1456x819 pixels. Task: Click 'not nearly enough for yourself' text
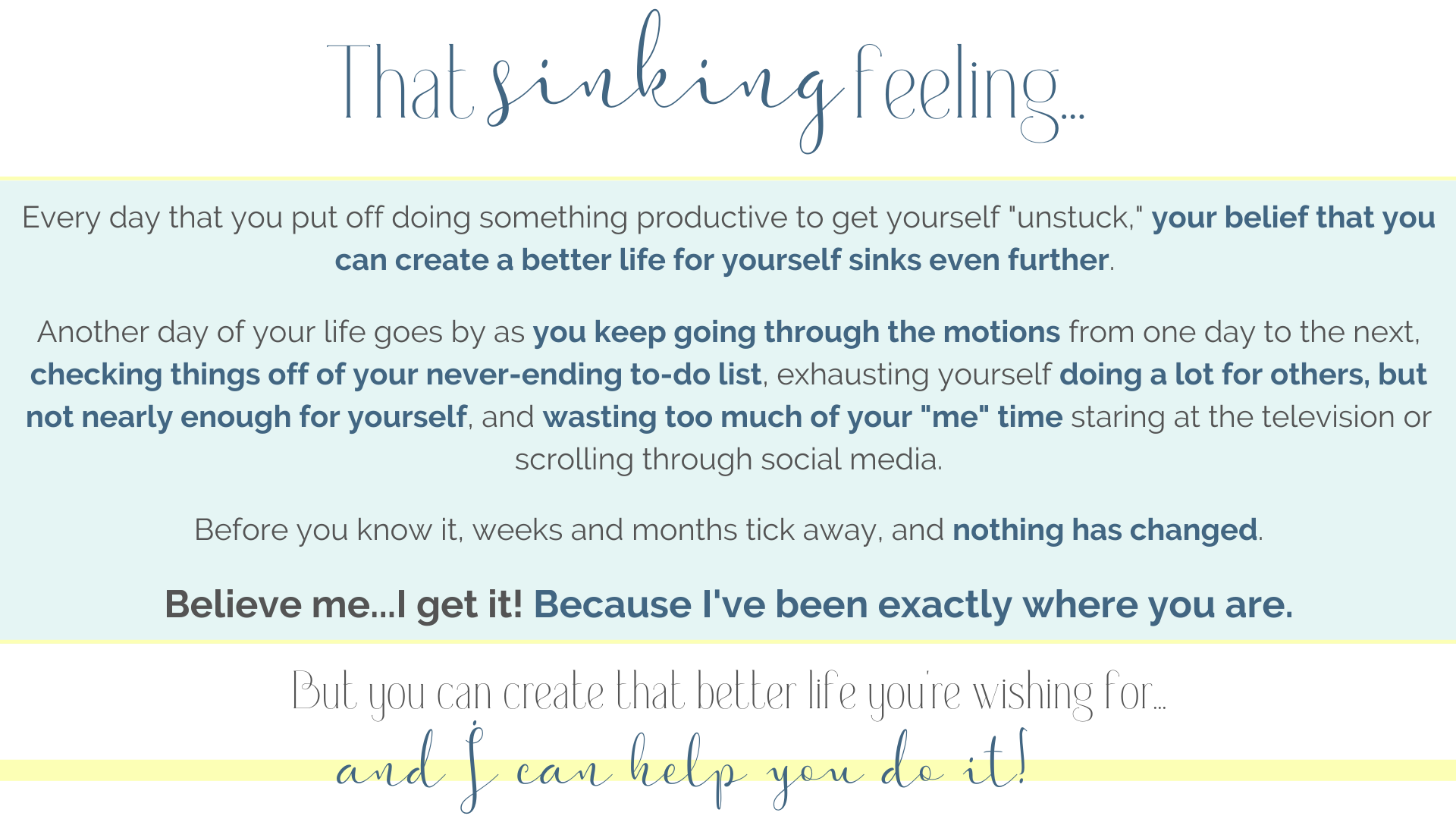point(246,417)
